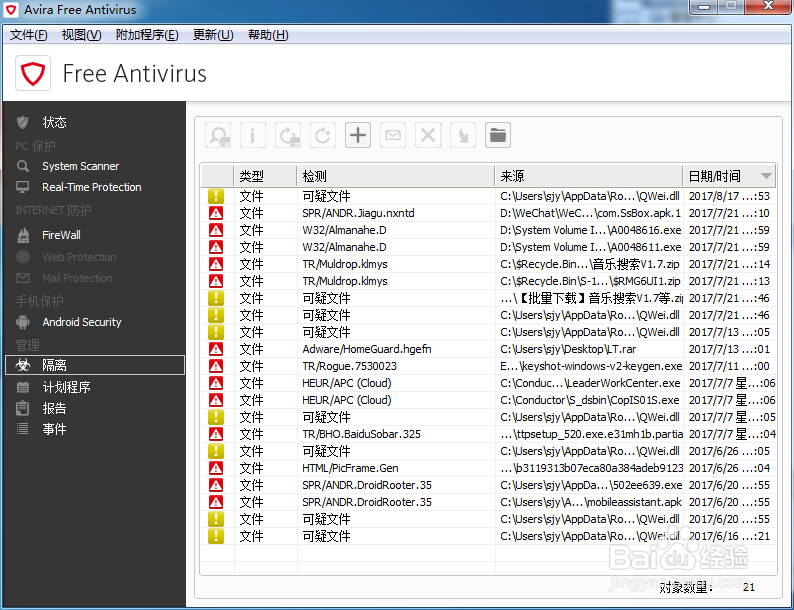Click the export toolbar icon beside delete

(463, 135)
